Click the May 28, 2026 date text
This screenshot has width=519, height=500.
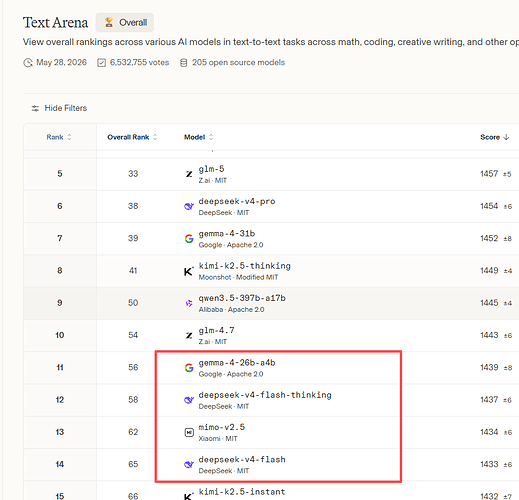pos(61,63)
